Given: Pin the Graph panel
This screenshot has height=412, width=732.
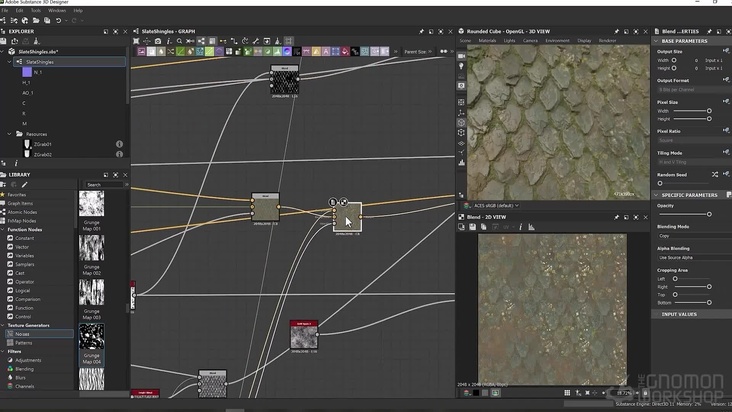Looking at the screenshot, I should click(421, 31).
